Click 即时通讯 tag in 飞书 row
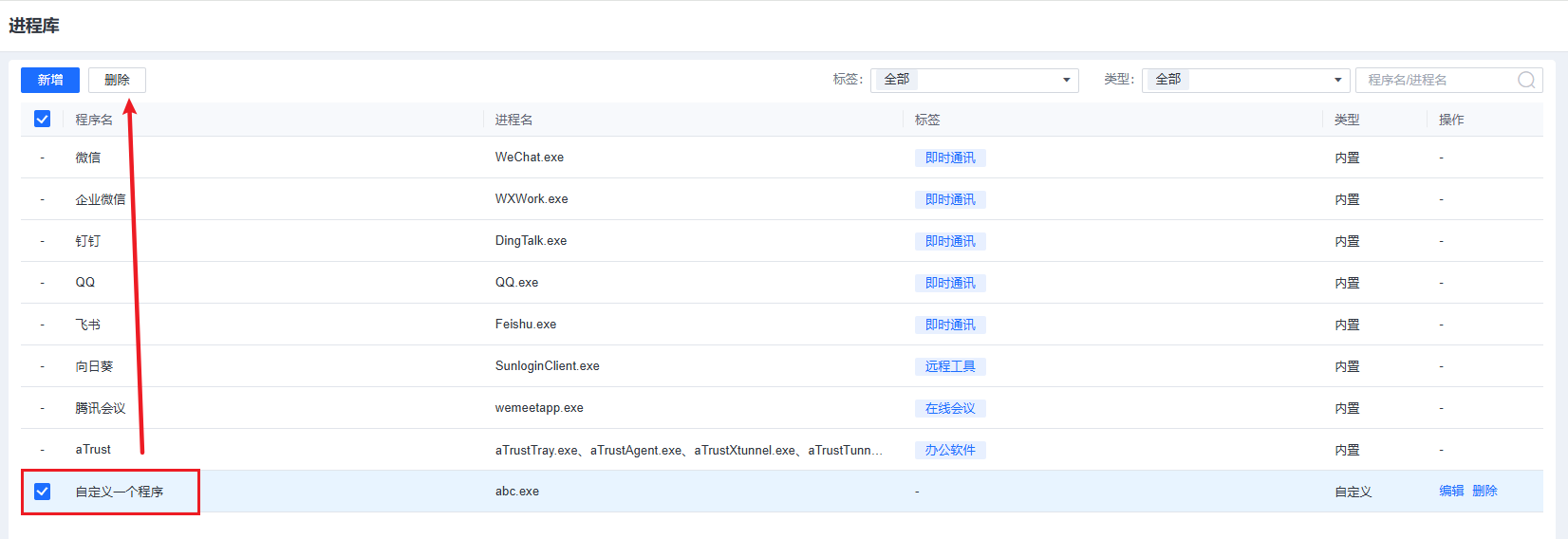Image resolution: width=1568 pixels, height=539 pixels. [950, 325]
